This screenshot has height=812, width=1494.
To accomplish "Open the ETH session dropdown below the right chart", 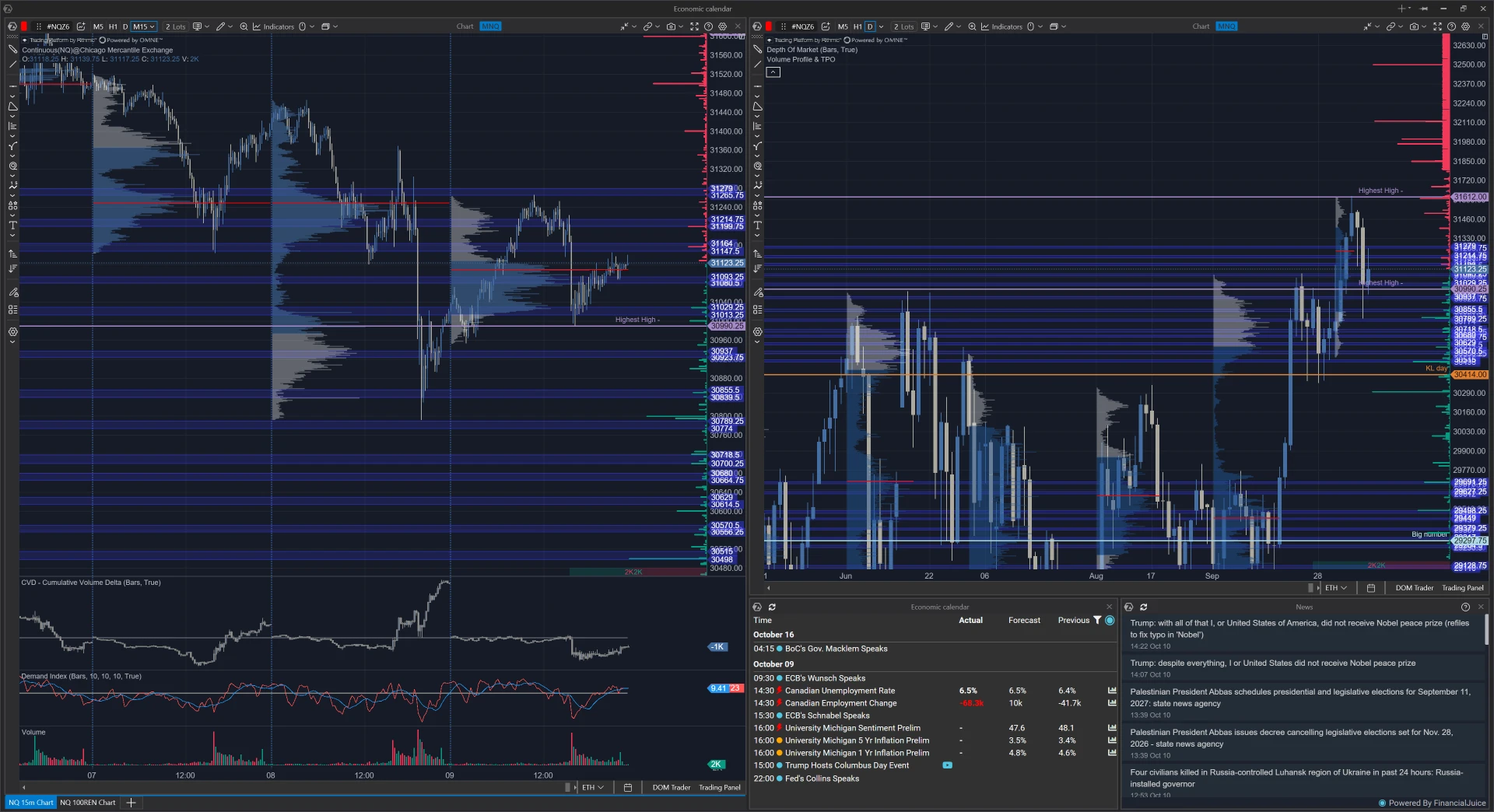I will (1336, 588).
